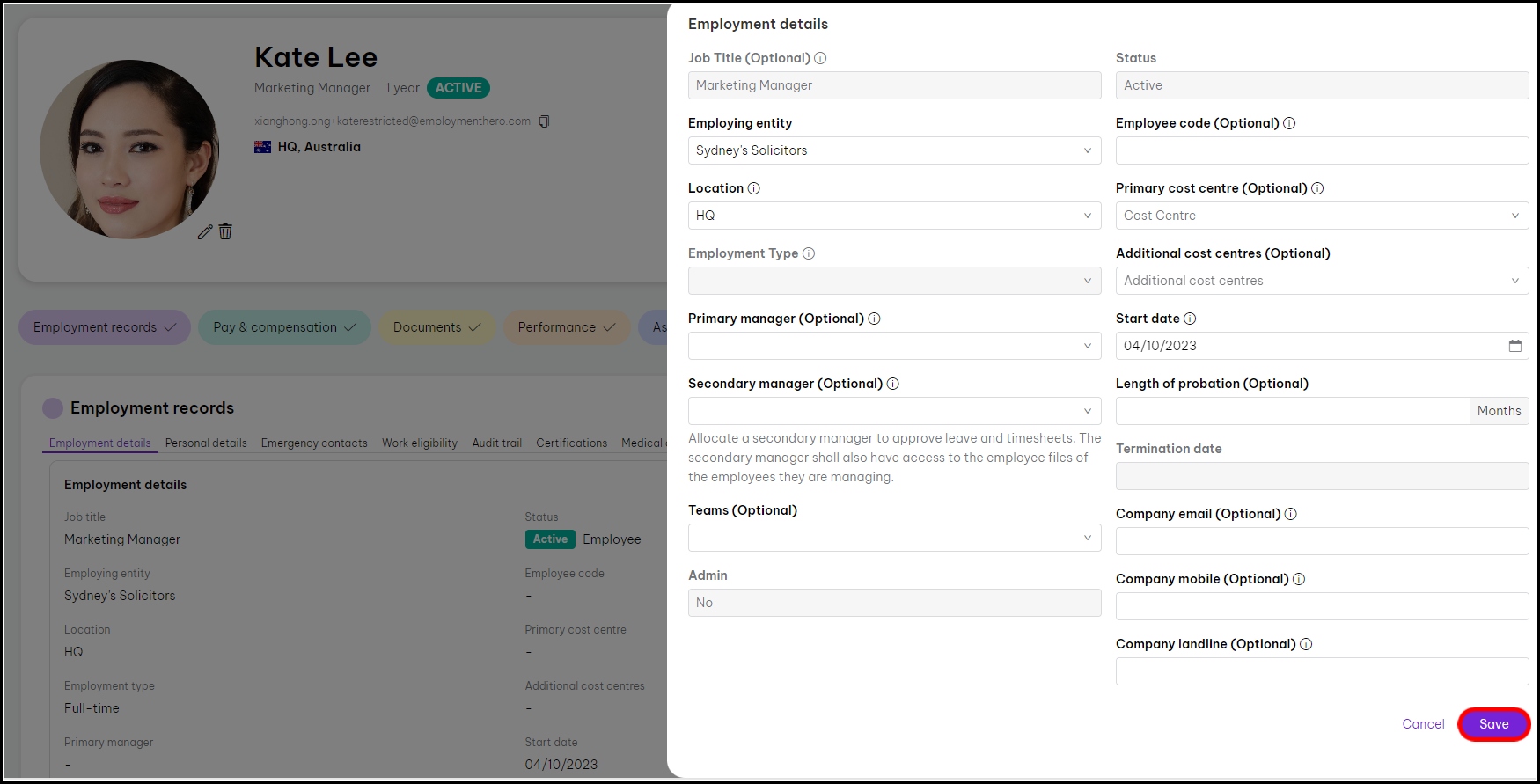Click info icon next to Job Title
The height and width of the screenshot is (784, 1540).
820,58
